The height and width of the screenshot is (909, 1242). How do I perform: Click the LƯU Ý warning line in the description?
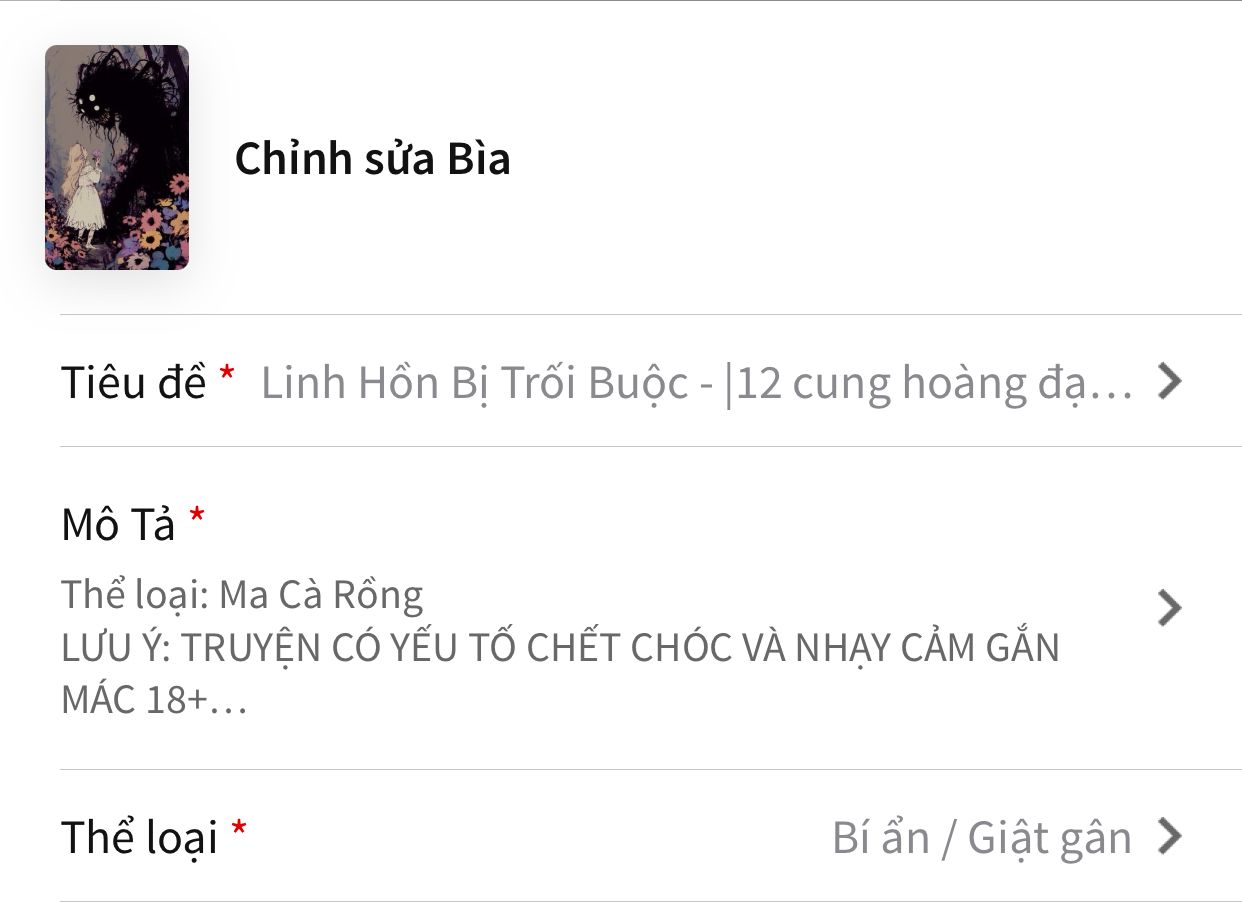pos(560,648)
